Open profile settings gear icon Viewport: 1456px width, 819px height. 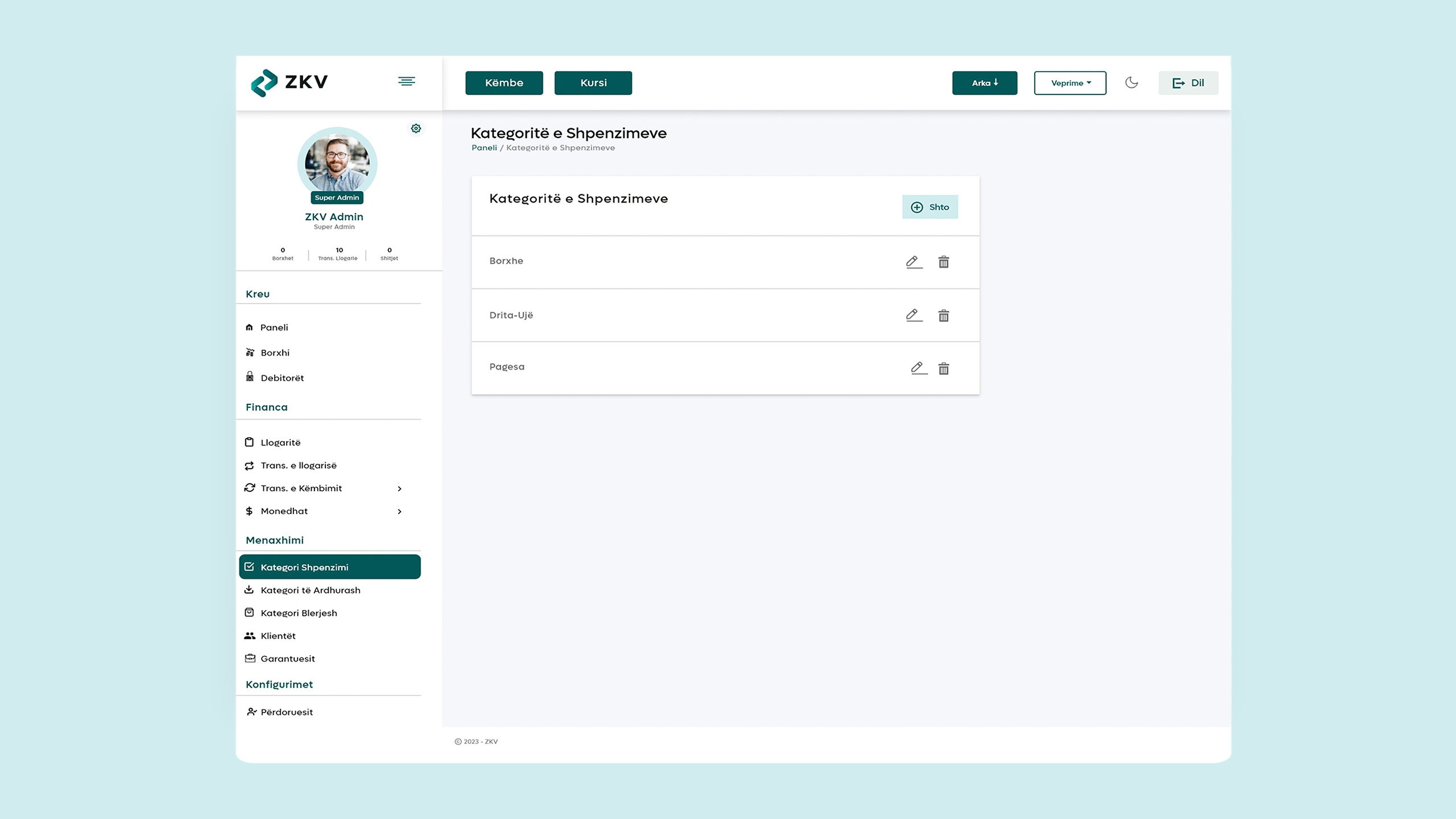coord(416,129)
